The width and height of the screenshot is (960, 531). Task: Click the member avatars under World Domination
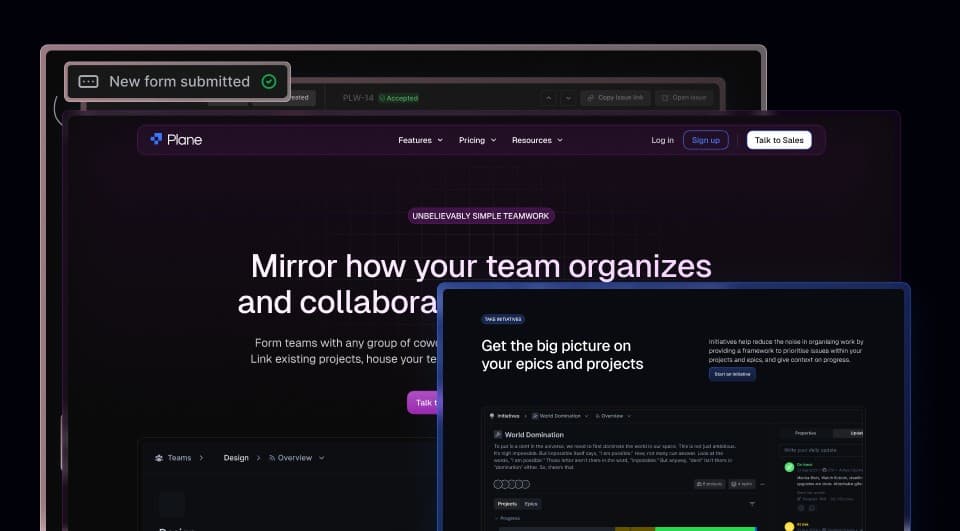click(x=511, y=484)
